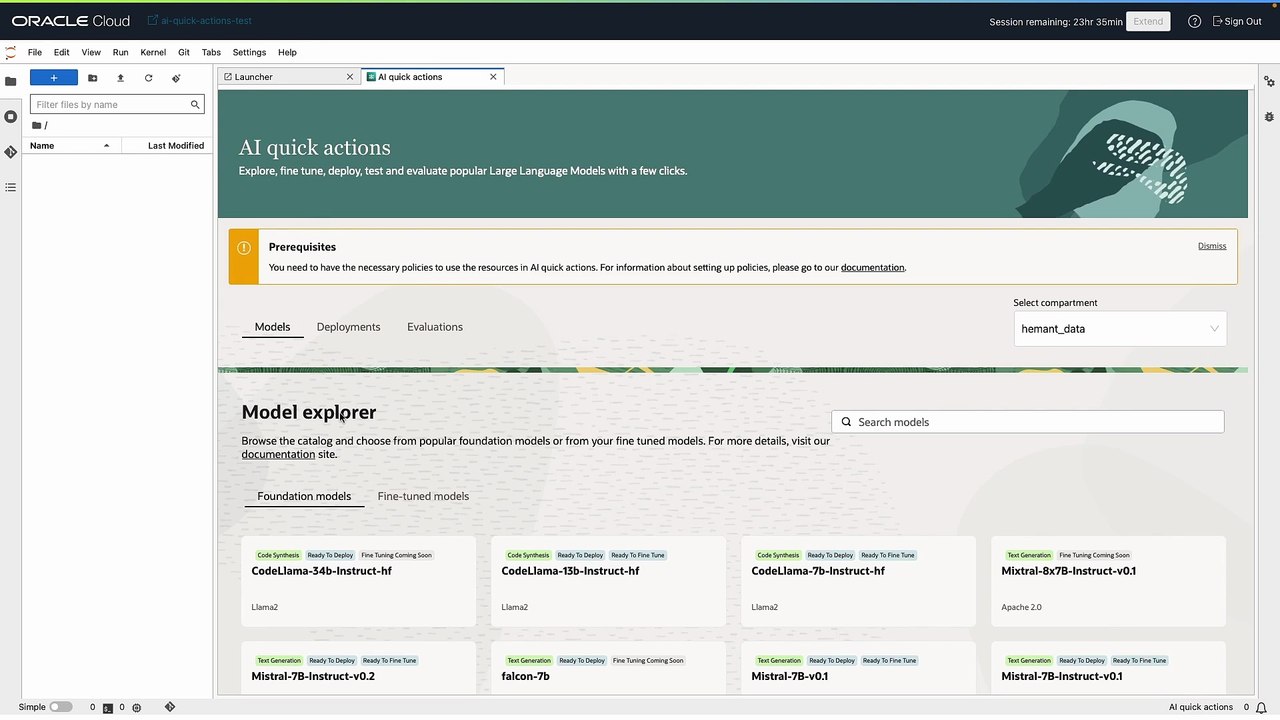Image resolution: width=1280 pixels, height=720 pixels.
Task: Close the AI quick actions tab
Action: click(x=493, y=77)
